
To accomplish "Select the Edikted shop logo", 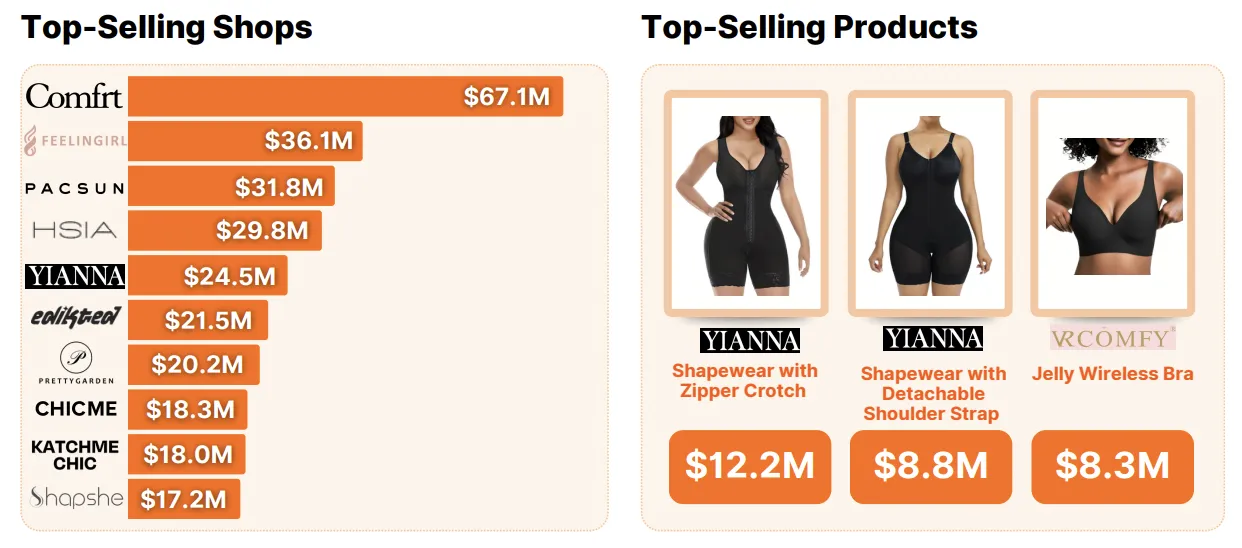I will point(75,319).
